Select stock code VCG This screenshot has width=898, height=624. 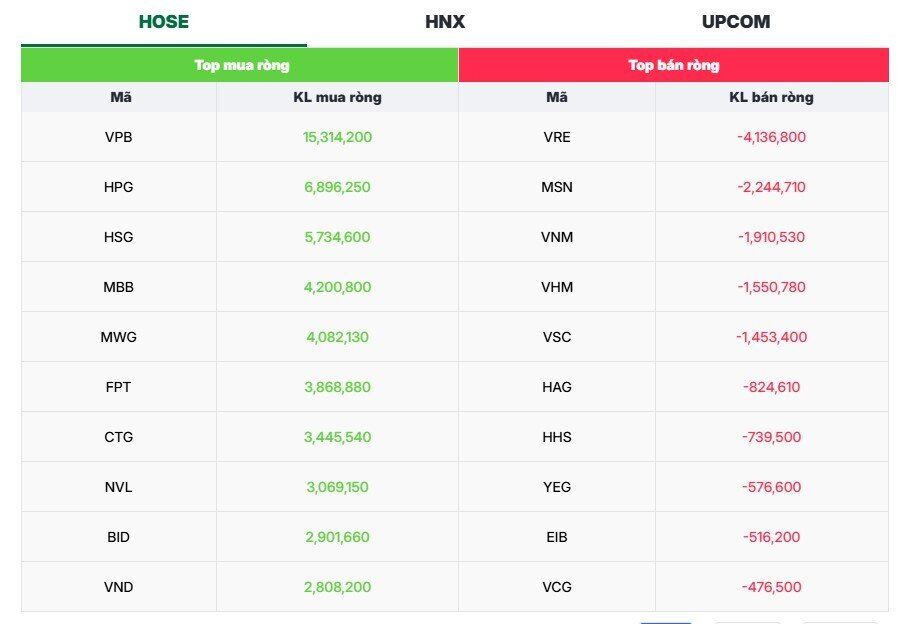[557, 587]
